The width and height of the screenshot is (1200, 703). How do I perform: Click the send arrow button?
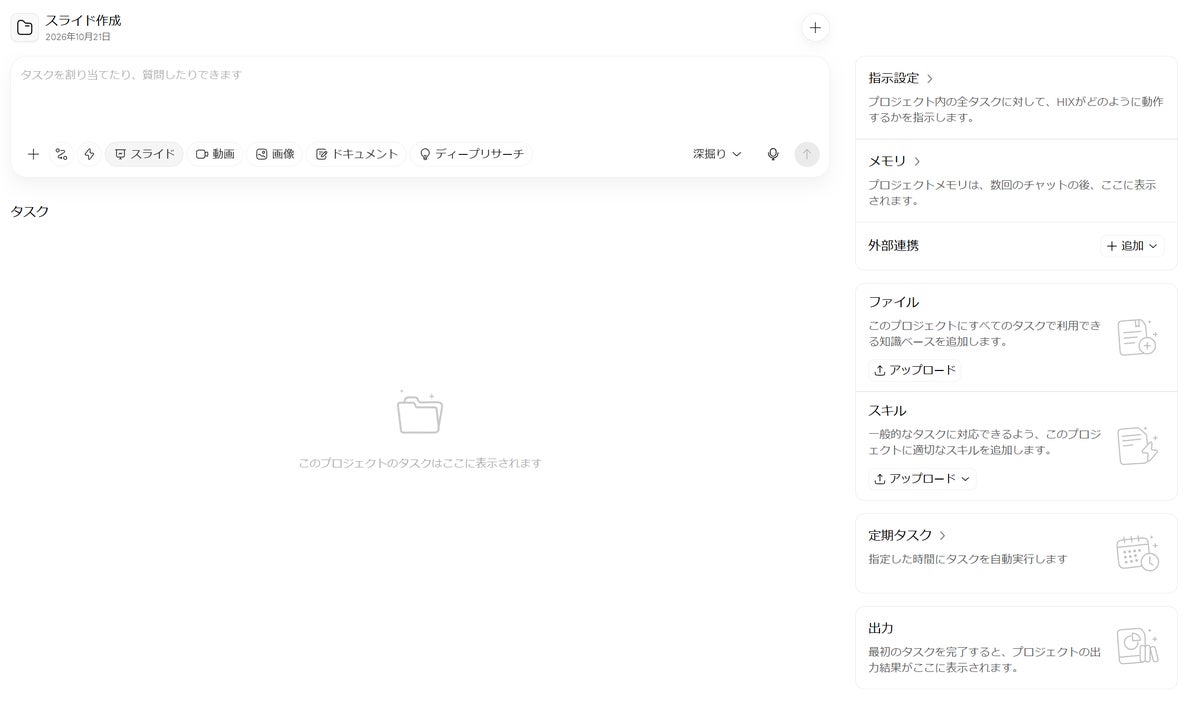[x=807, y=154]
